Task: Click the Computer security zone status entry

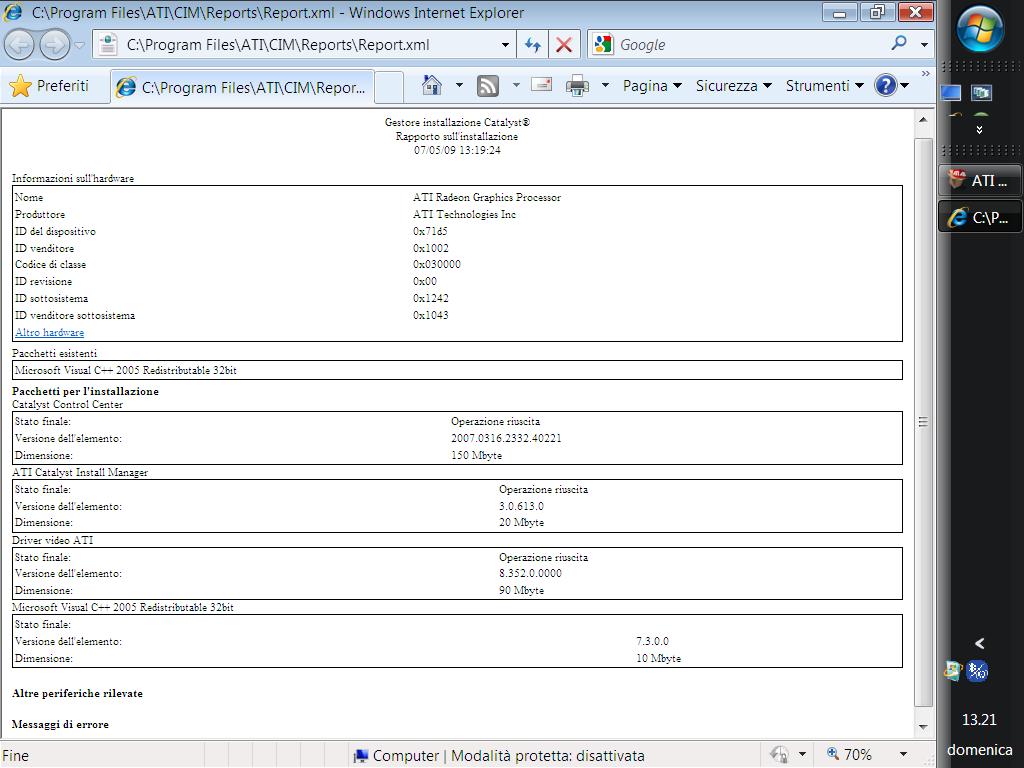Action: pos(499,756)
